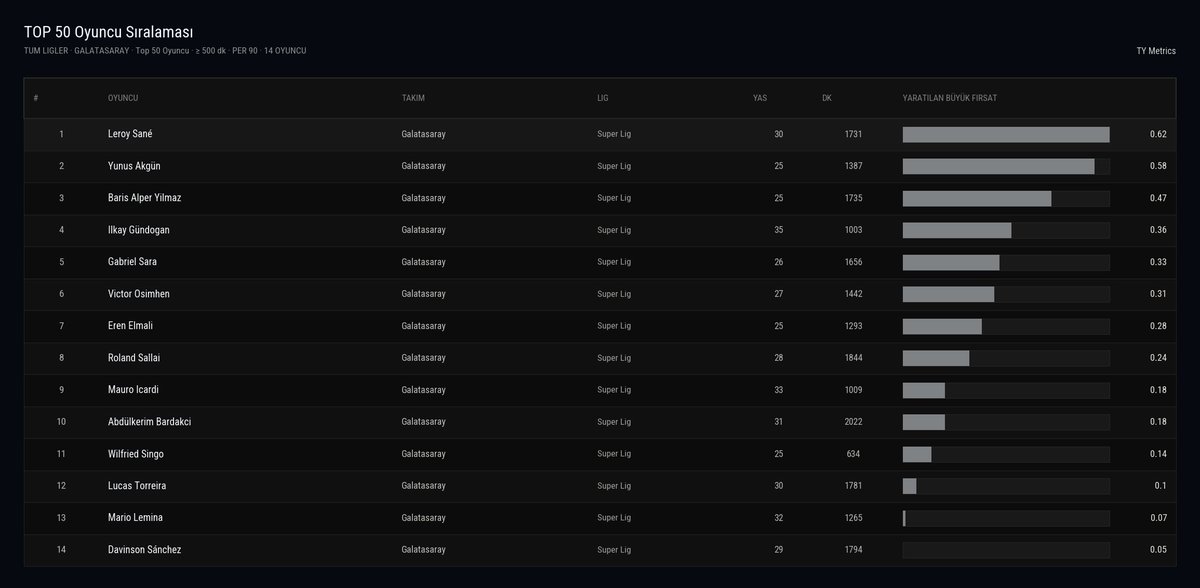Click Leroy Sané's big chance bar

tap(1006, 134)
